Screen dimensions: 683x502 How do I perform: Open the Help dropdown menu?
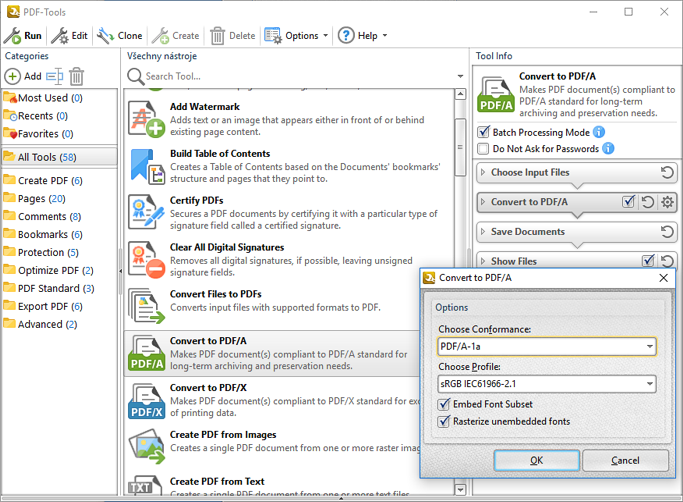(362, 36)
